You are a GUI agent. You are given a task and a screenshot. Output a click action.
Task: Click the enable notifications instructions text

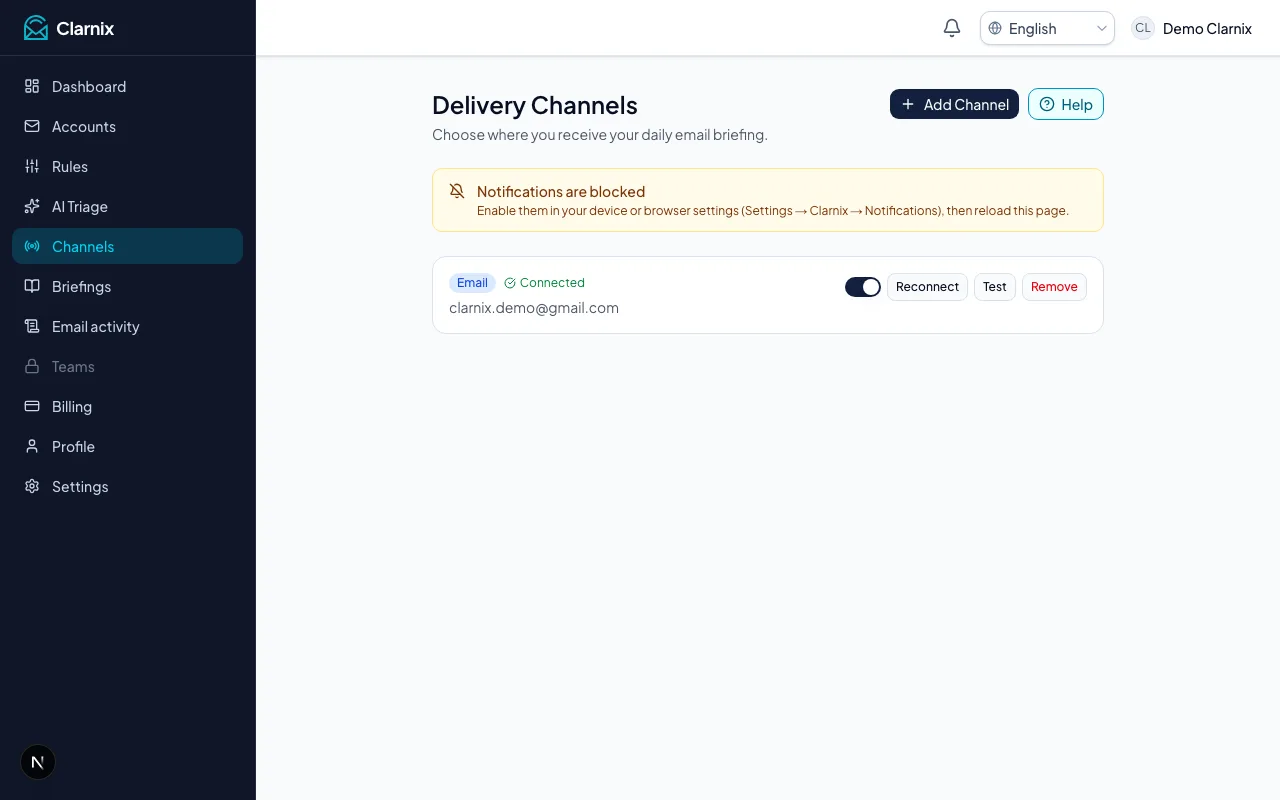coord(773,211)
